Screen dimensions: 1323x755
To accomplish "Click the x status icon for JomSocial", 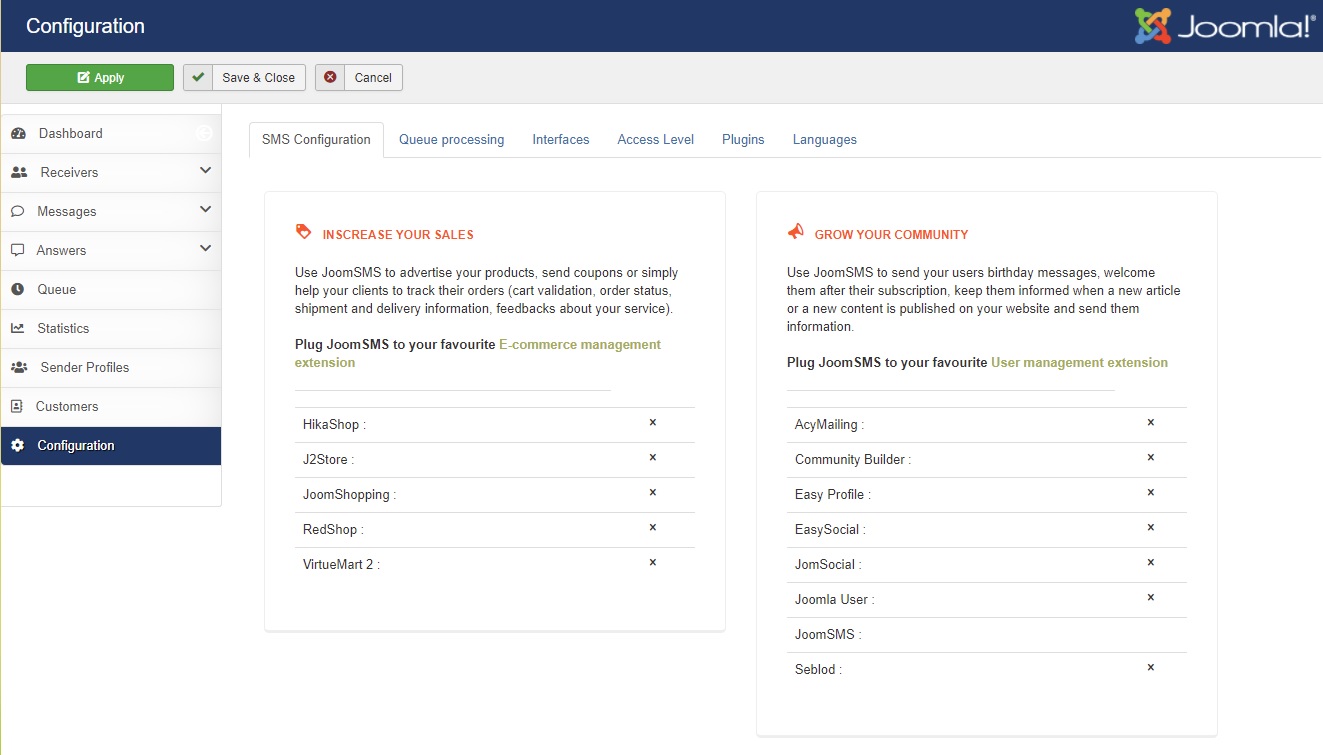I will pyautogui.click(x=1151, y=562).
